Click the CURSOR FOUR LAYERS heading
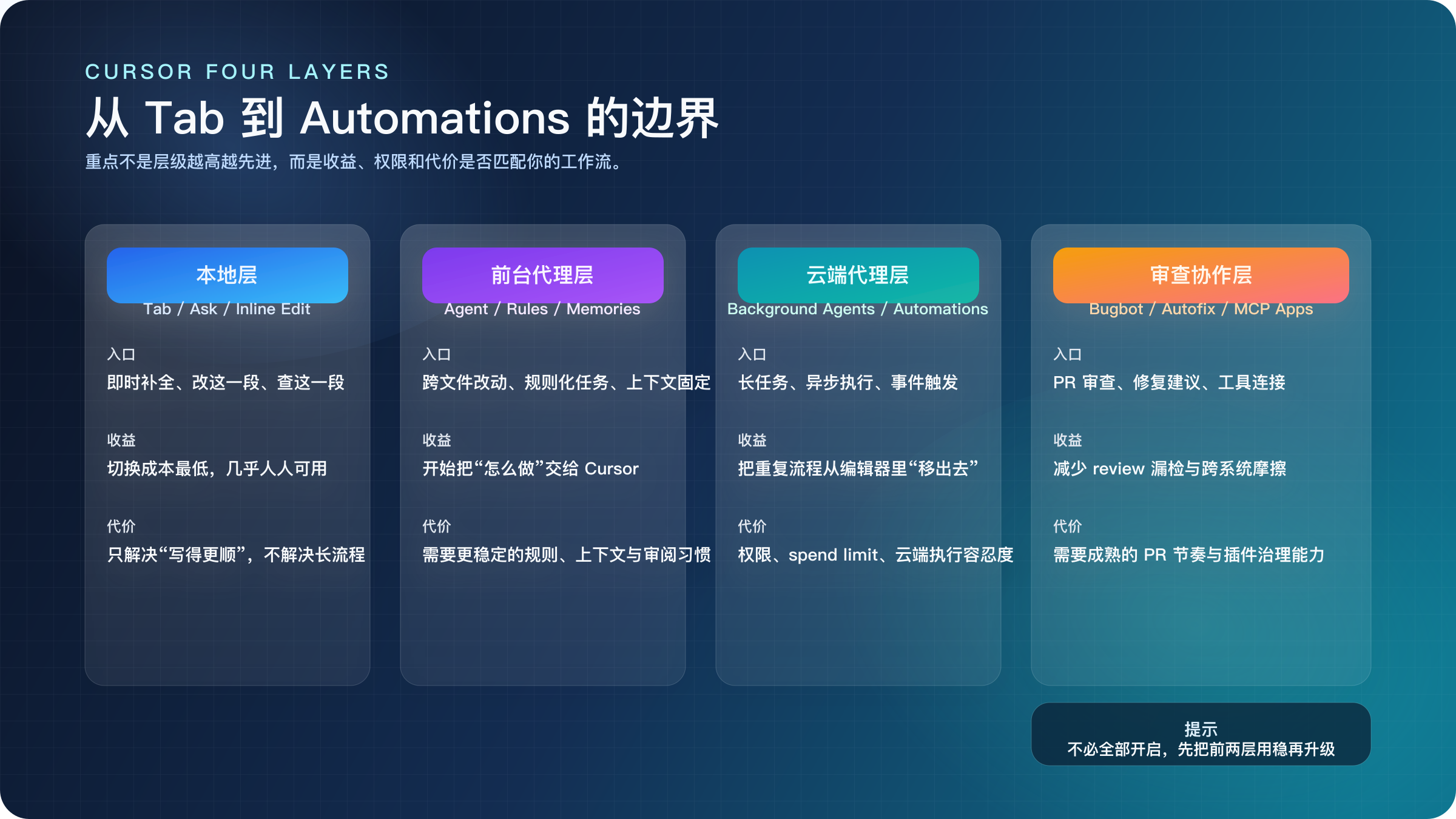This screenshot has width=1456, height=819. click(236, 72)
